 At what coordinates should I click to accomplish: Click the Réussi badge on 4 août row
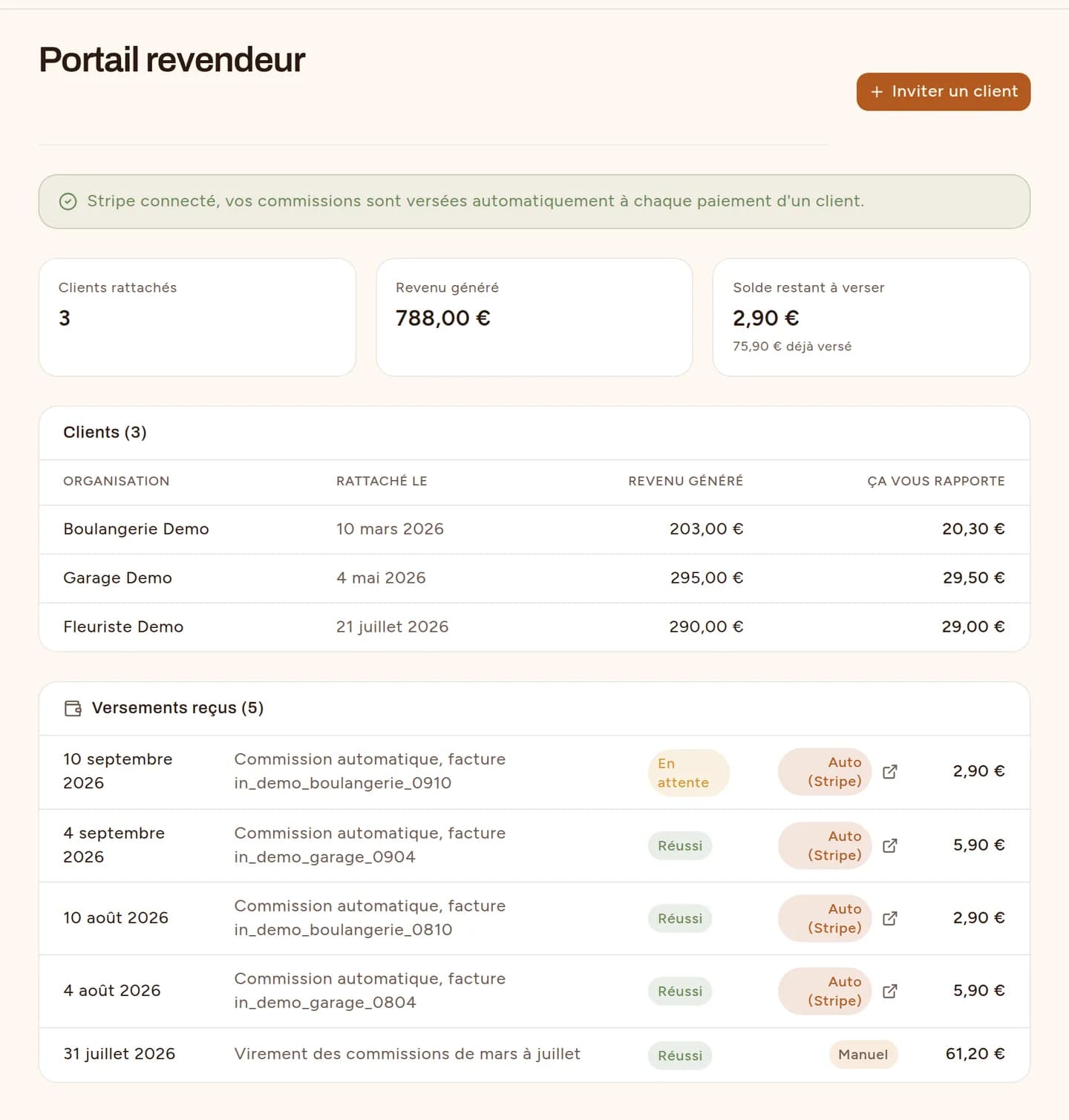click(x=680, y=992)
